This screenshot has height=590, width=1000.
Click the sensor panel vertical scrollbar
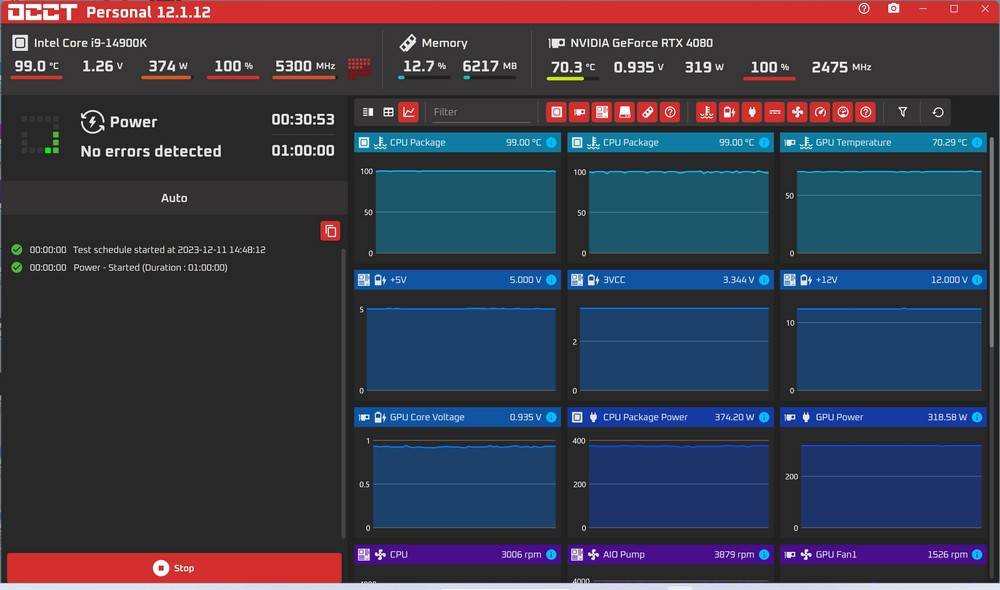coord(991,300)
